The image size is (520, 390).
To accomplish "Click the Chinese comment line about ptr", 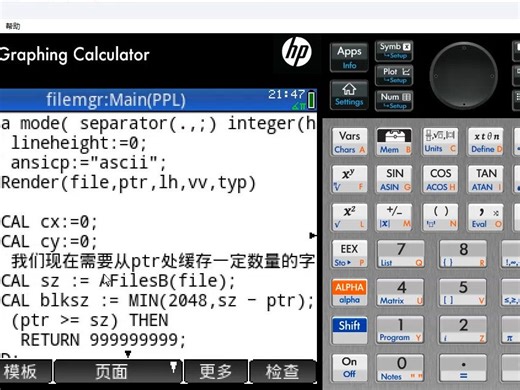I will (x=163, y=261).
